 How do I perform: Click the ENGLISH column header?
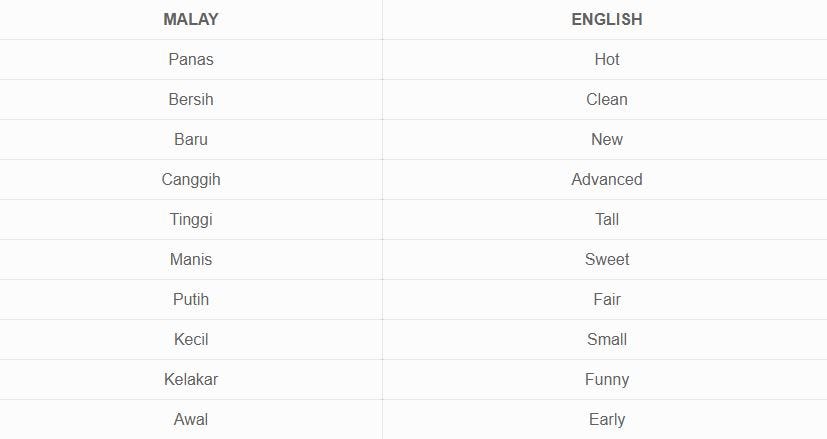[606, 19]
